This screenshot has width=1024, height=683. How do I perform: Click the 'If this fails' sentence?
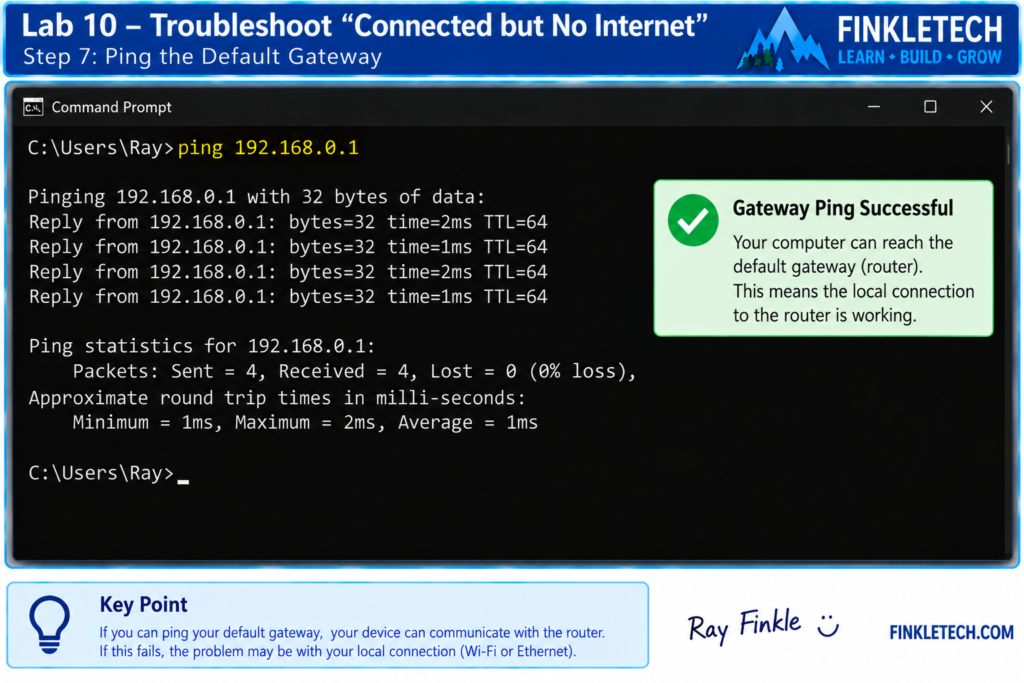pyautogui.click(x=338, y=651)
